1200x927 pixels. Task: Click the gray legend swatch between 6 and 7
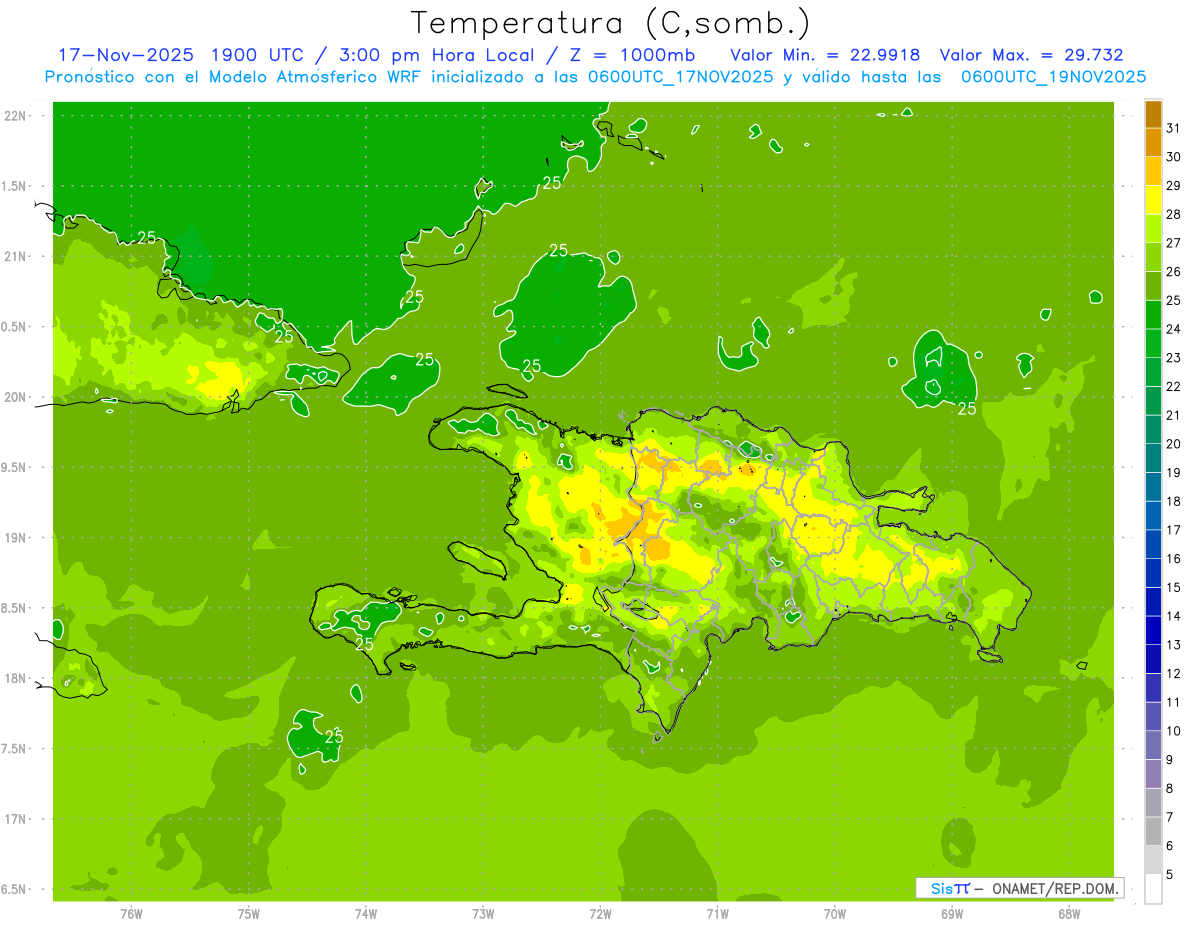click(1153, 832)
